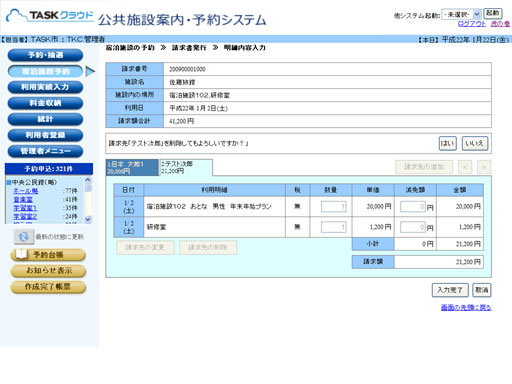
Task: Click the 中央公民館(略) tree entry
Action: point(34,182)
